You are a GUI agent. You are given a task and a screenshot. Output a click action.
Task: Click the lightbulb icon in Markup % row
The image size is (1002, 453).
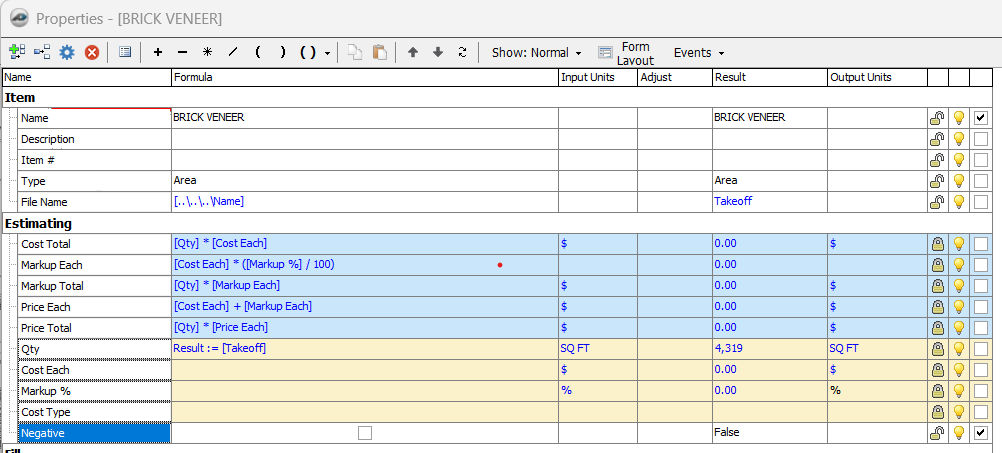pos(958,391)
